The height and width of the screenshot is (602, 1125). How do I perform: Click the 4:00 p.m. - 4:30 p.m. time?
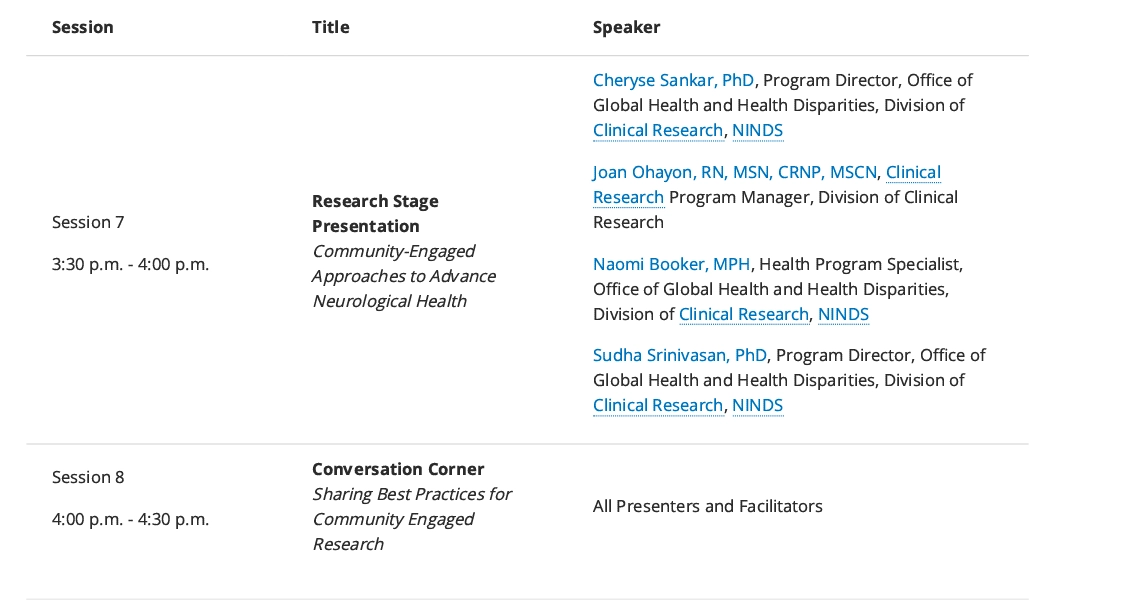[x=130, y=519]
